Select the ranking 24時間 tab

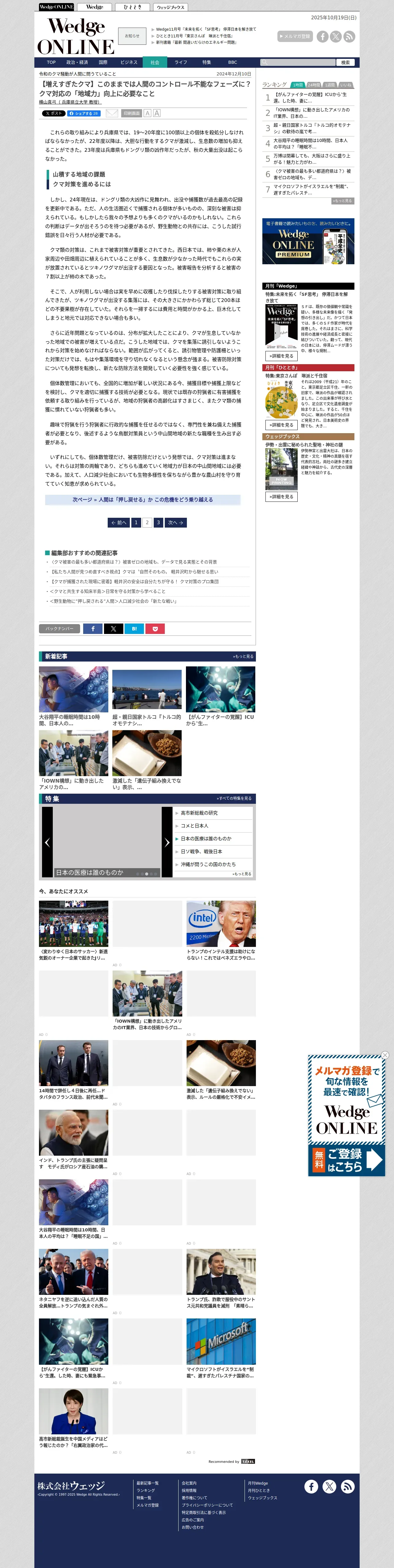[314, 85]
